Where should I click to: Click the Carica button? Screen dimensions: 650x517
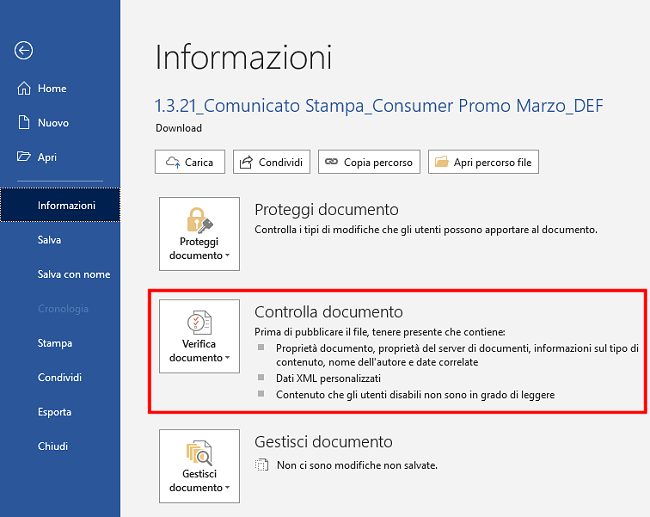coord(190,162)
